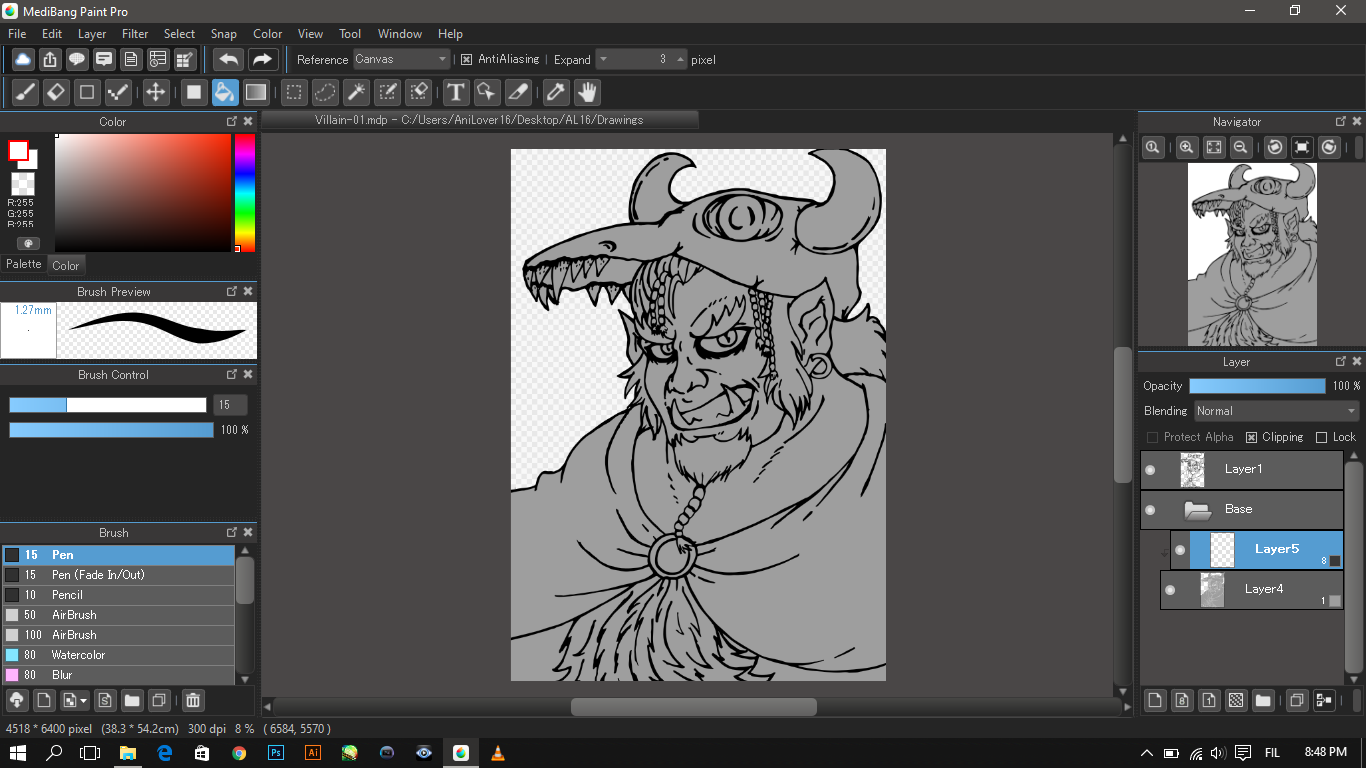Select Pen (Fade In/Out) brush
Image resolution: width=1366 pixels, height=768 pixels.
(118, 575)
